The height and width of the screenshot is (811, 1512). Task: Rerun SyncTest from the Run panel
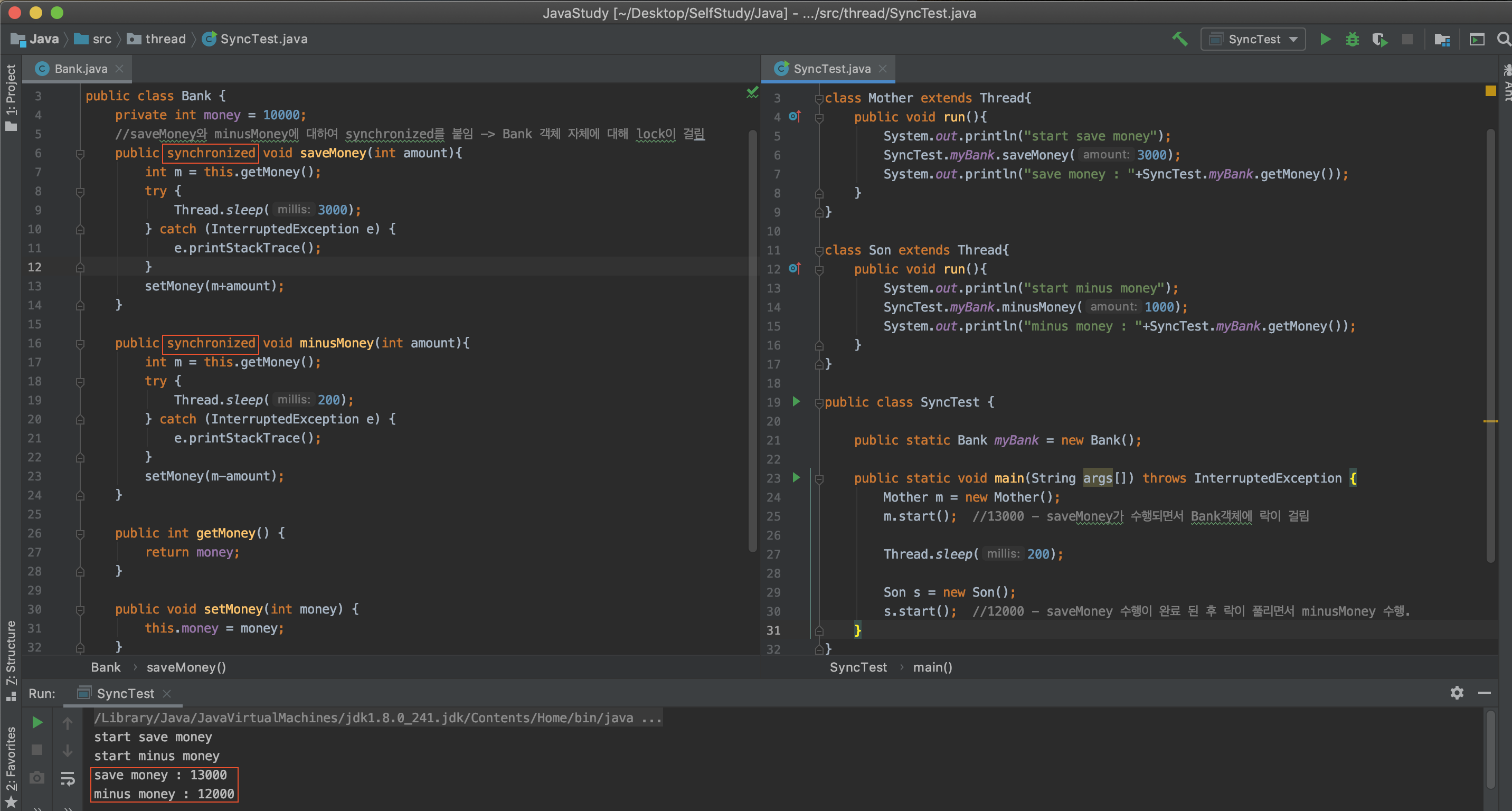pyautogui.click(x=37, y=722)
